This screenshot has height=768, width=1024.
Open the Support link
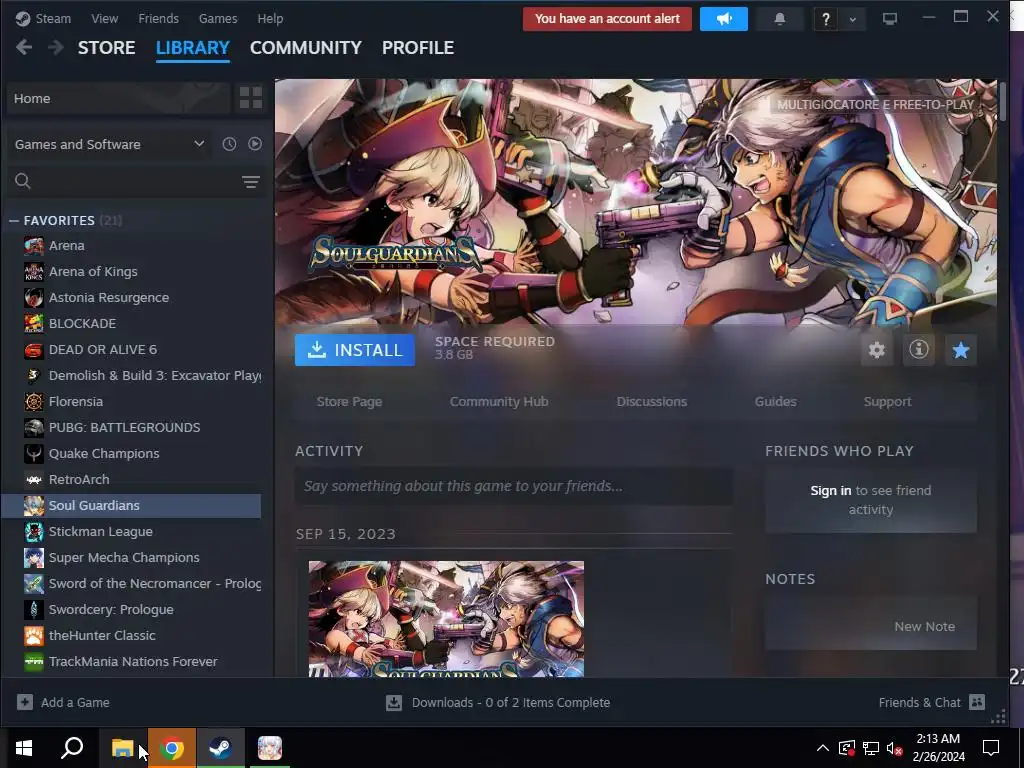(888, 402)
